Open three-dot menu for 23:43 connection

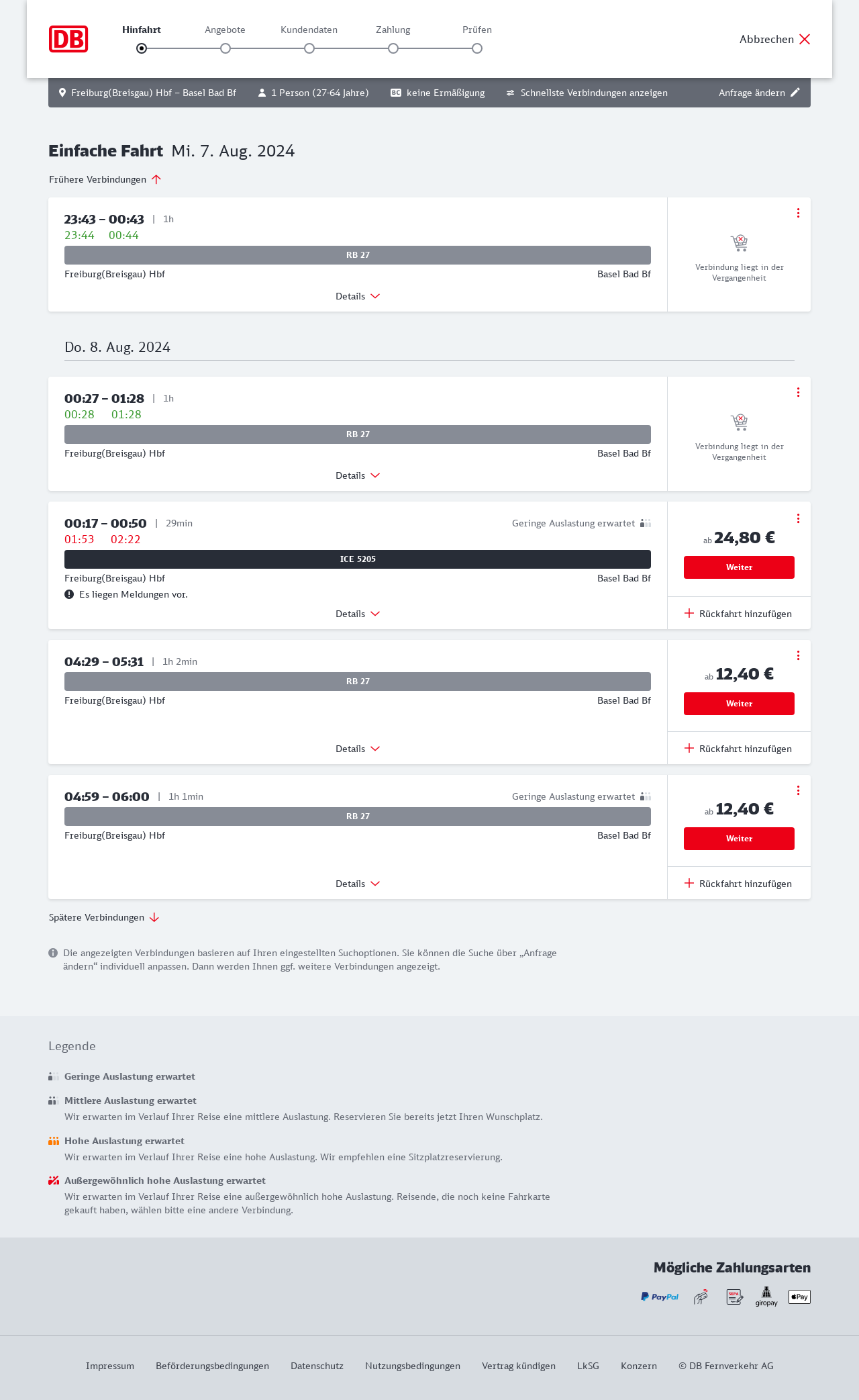pyautogui.click(x=798, y=213)
